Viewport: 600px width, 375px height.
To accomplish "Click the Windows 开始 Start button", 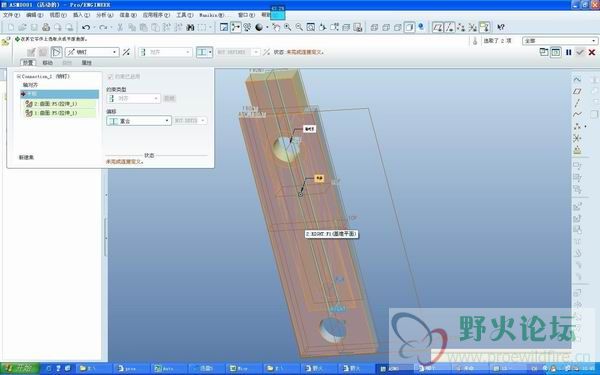I will coord(20,368).
